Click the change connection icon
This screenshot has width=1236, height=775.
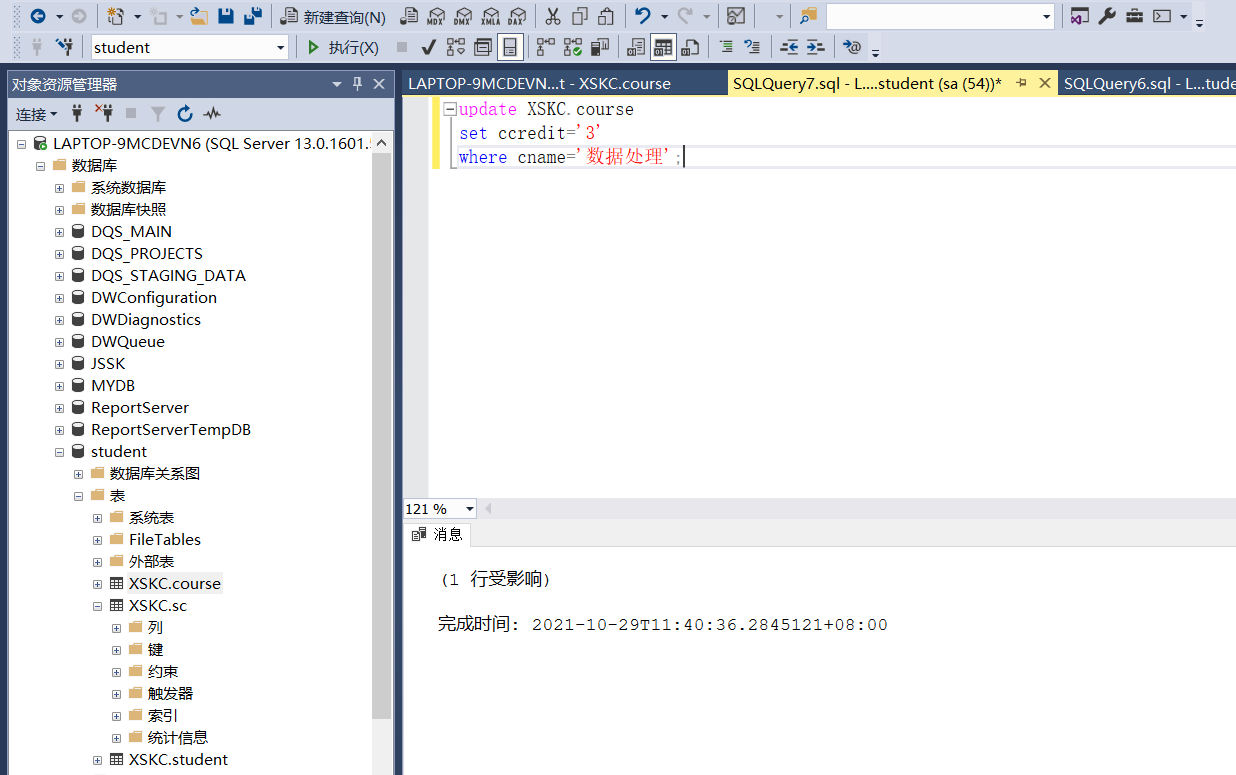coord(65,47)
